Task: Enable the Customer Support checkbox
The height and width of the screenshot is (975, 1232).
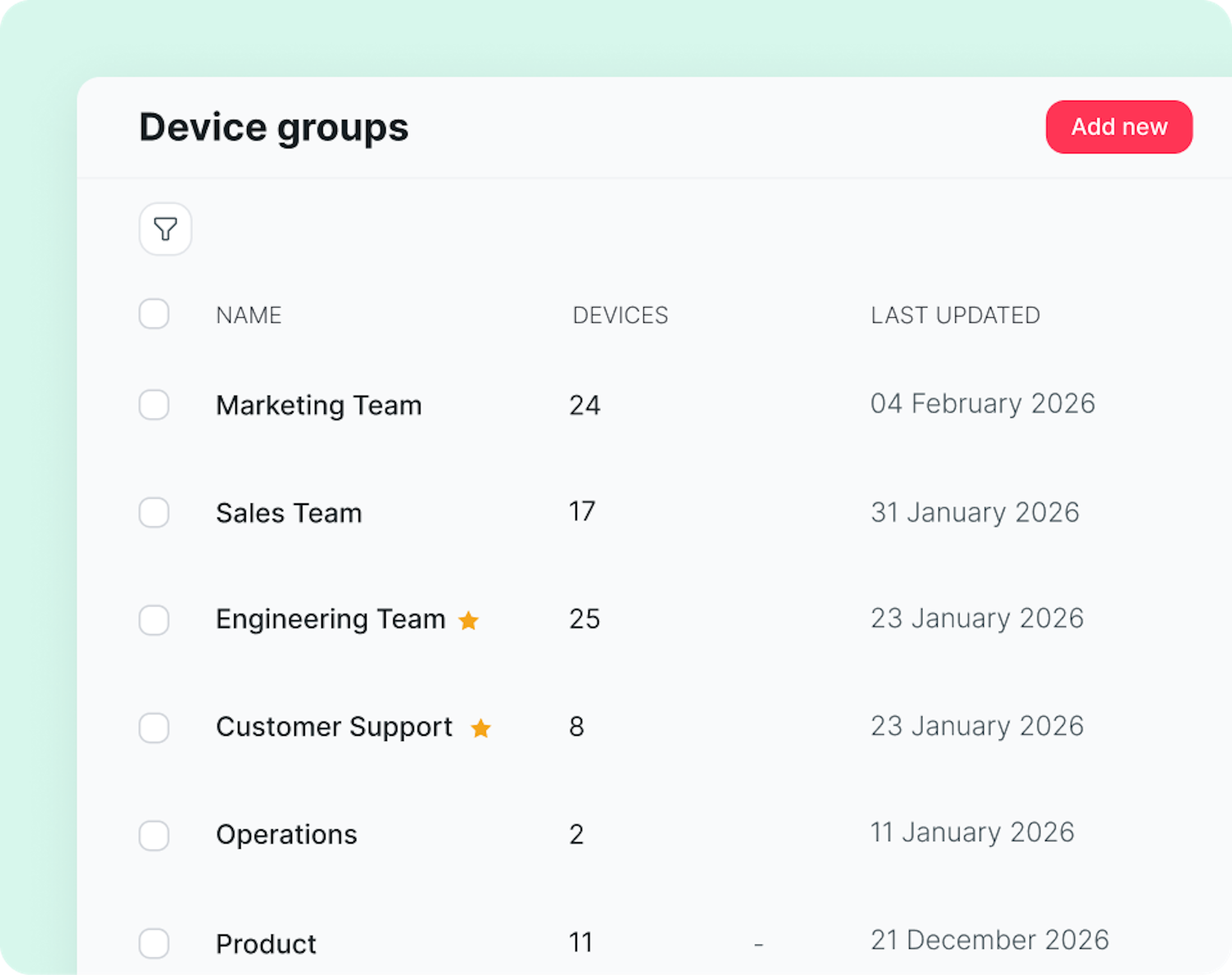Action: click(x=154, y=728)
